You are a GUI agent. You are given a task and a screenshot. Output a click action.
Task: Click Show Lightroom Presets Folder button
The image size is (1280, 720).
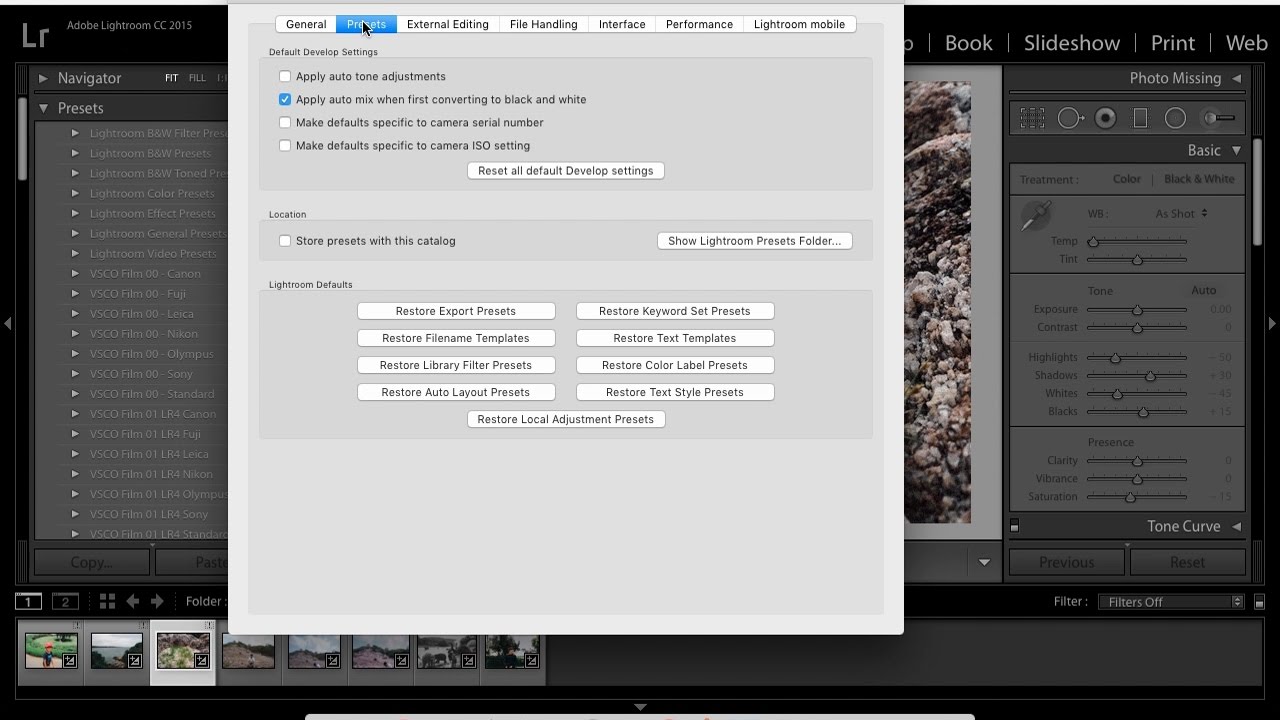click(x=754, y=241)
